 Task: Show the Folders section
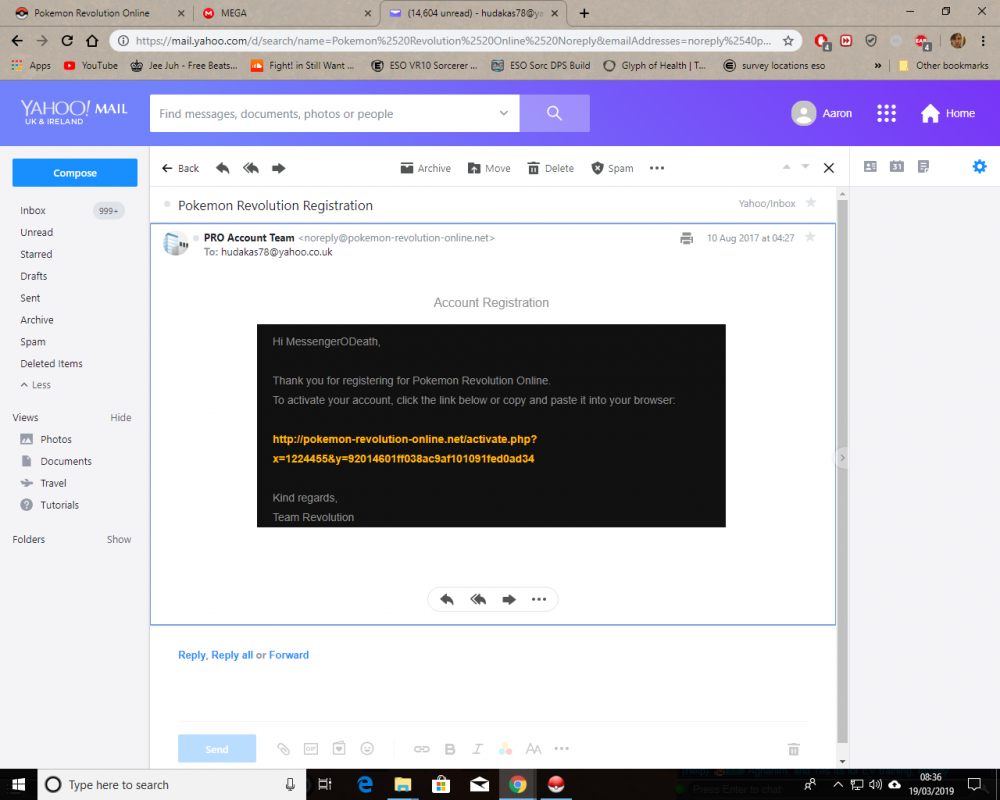119,539
